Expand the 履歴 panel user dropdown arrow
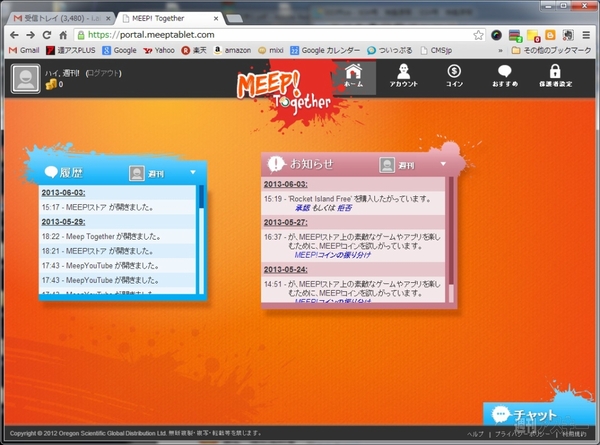 193,172
